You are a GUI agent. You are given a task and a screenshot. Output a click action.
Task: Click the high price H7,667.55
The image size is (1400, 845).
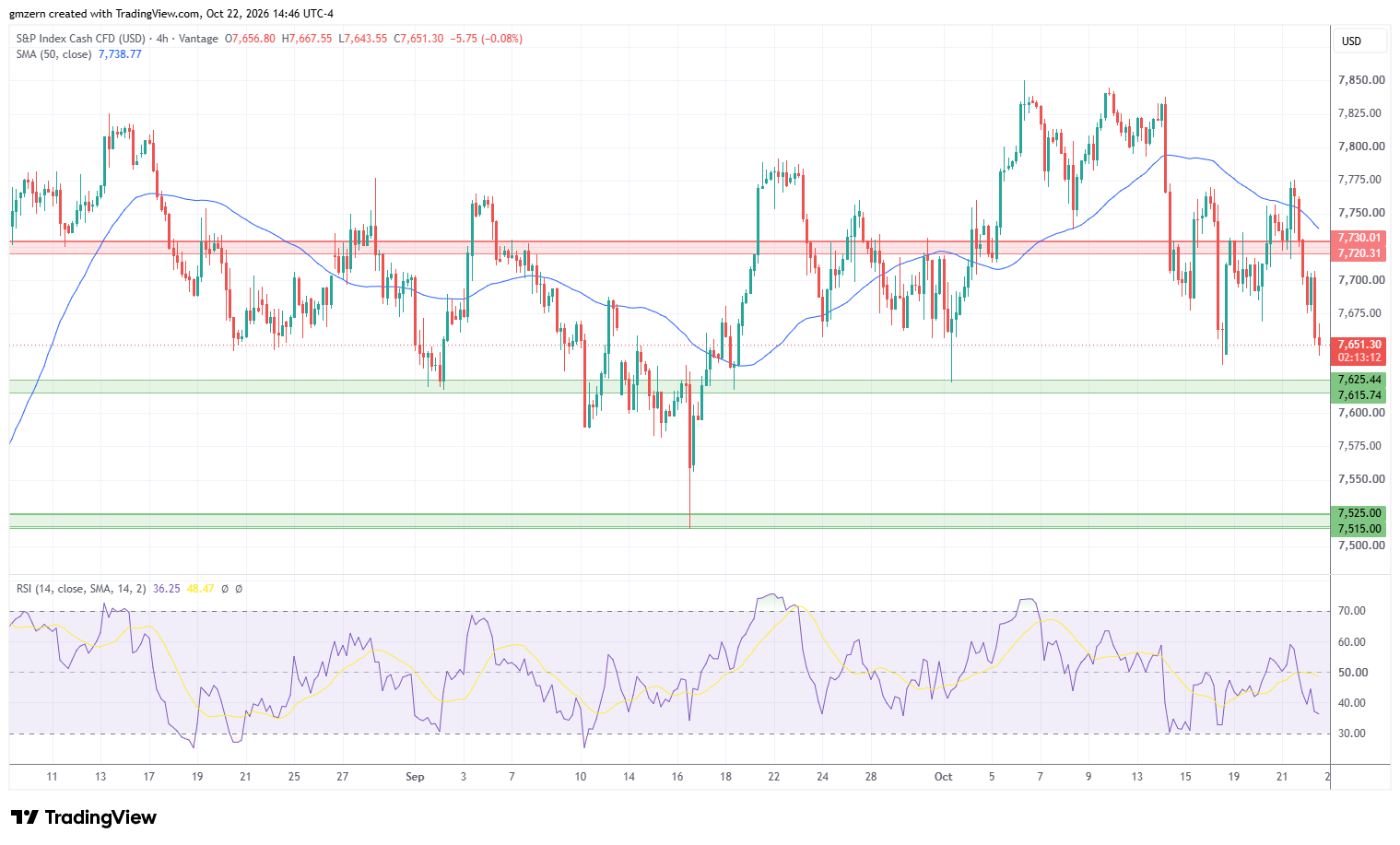tap(307, 39)
